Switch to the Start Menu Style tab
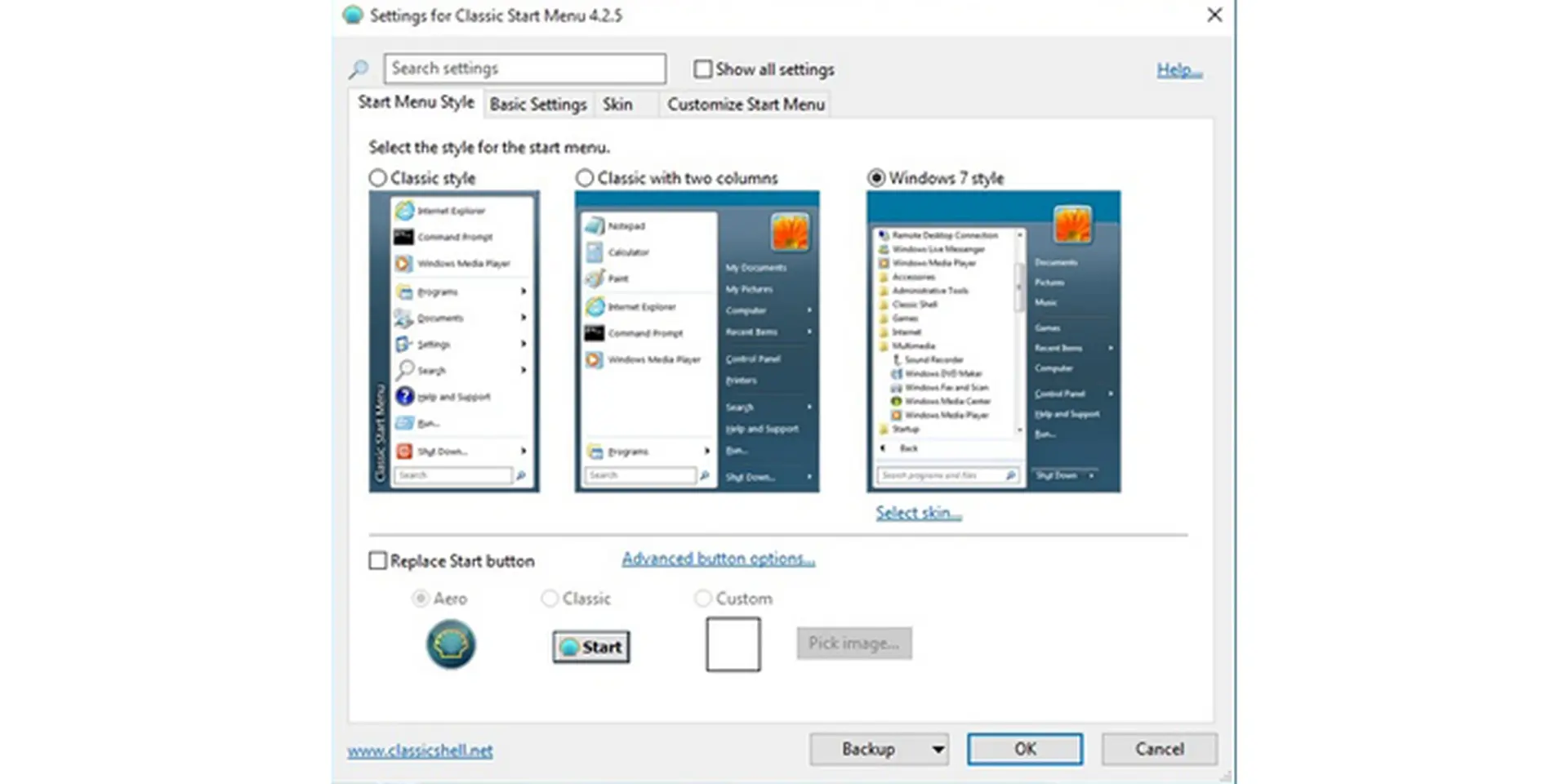The height and width of the screenshot is (784, 1568). (x=416, y=102)
